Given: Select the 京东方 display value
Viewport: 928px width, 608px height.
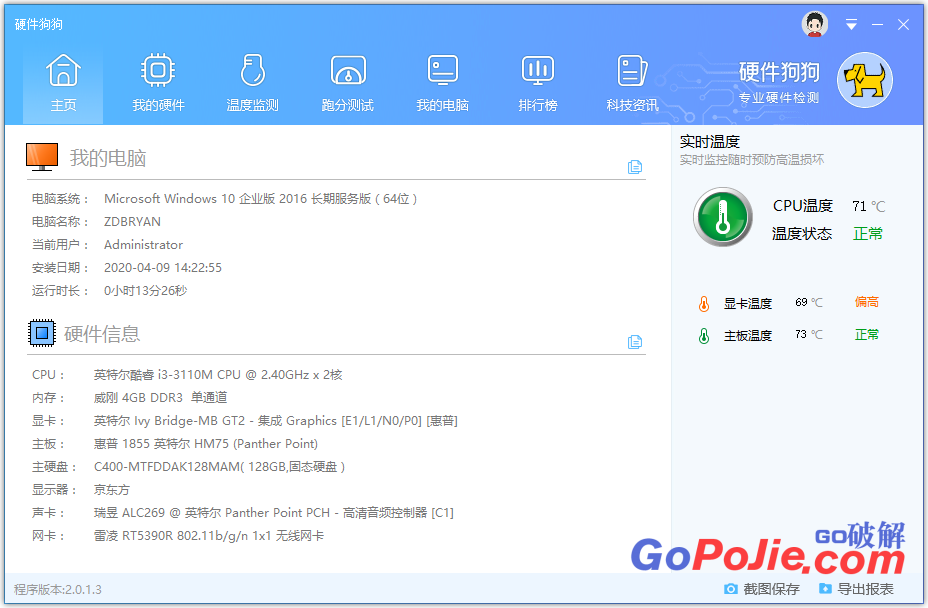Looking at the screenshot, I should [x=111, y=490].
